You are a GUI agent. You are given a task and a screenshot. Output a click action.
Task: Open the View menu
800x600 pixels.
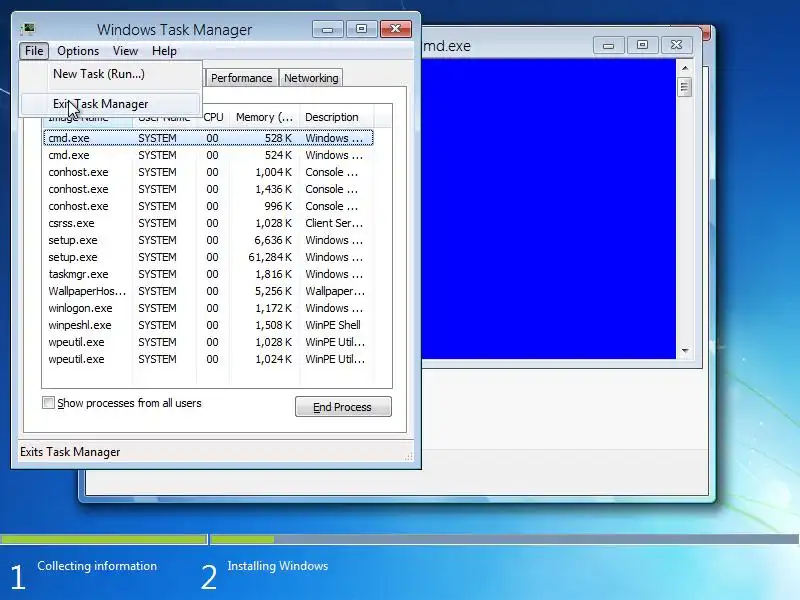pos(126,51)
